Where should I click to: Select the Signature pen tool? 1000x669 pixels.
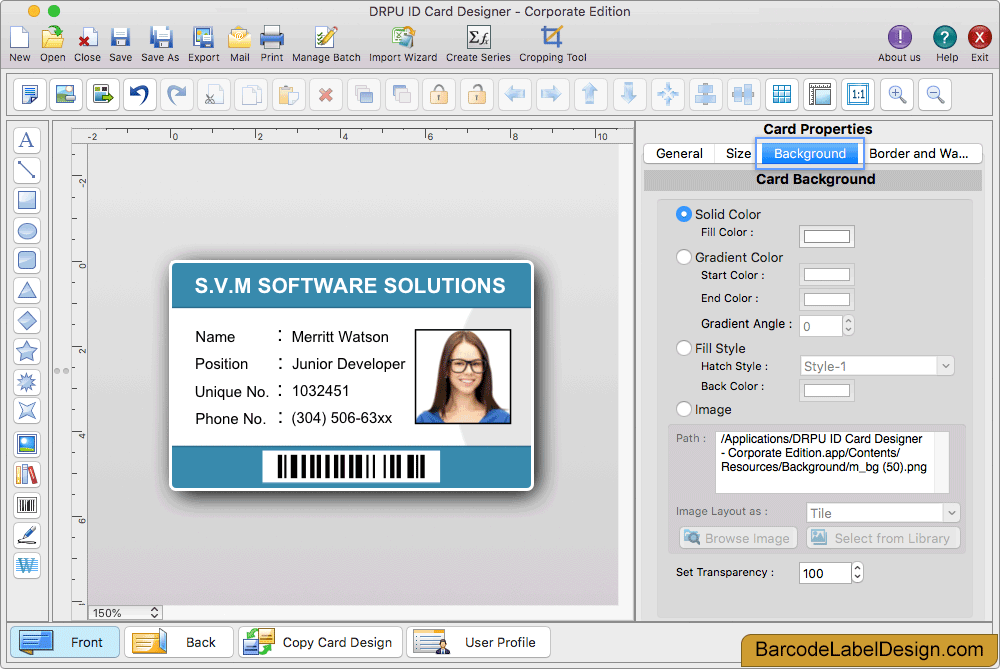(x=27, y=536)
